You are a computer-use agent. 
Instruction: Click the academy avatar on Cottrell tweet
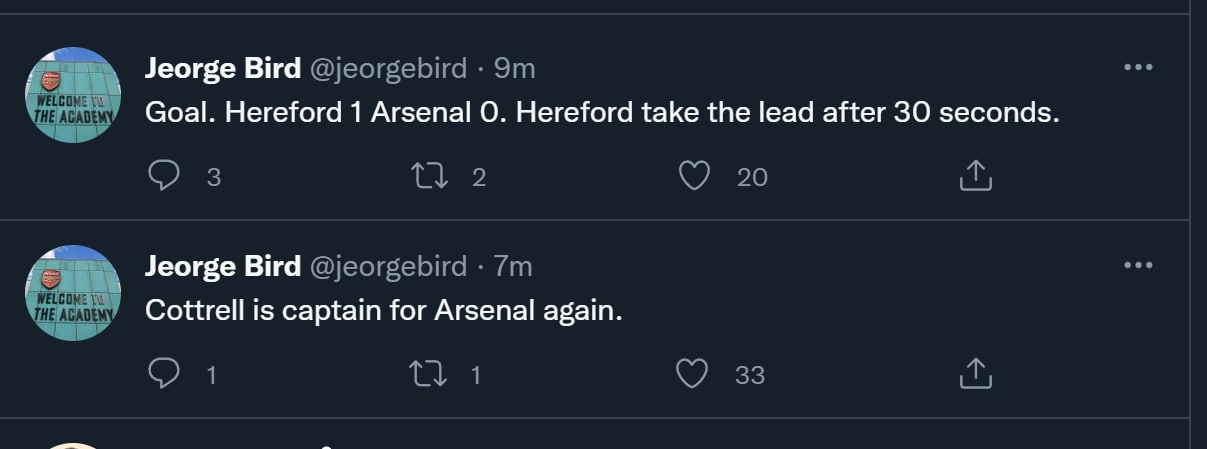[72, 292]
